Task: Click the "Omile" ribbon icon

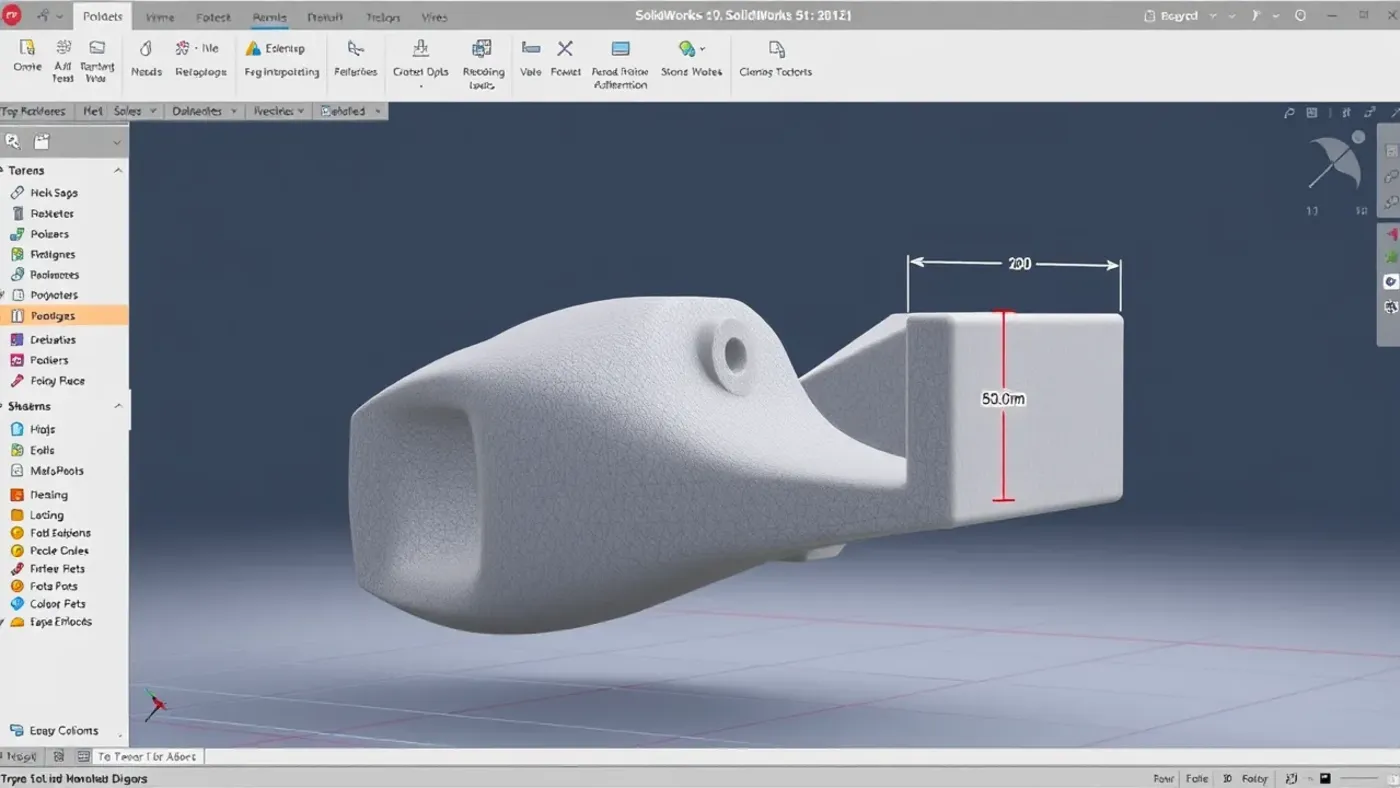Action: pyautogui.click(x=27, y=48)
